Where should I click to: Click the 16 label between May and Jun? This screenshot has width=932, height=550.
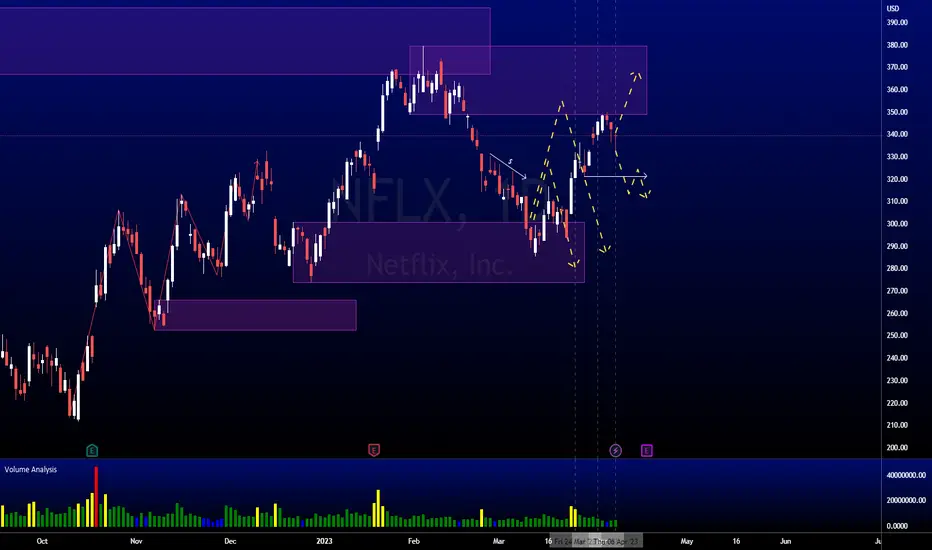pos(736,541)
